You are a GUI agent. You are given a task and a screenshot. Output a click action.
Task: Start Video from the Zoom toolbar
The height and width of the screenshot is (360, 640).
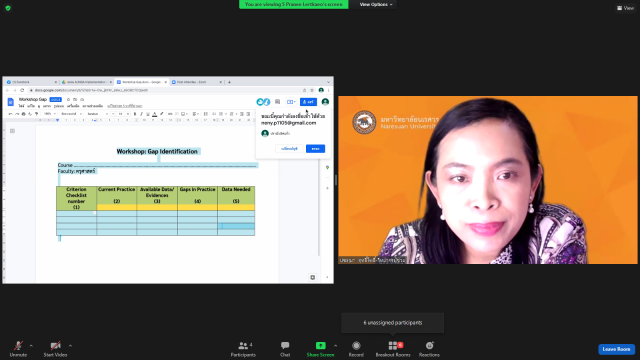pyautogui.click(x=55, y=349)
